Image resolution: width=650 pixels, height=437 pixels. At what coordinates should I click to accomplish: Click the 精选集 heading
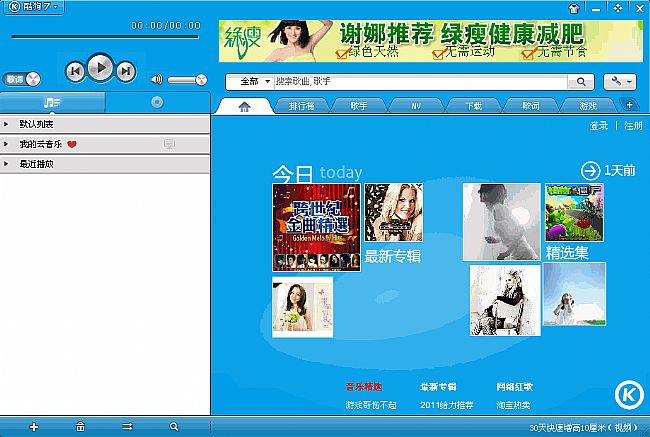pyautogui.click(x=567, y=252)
